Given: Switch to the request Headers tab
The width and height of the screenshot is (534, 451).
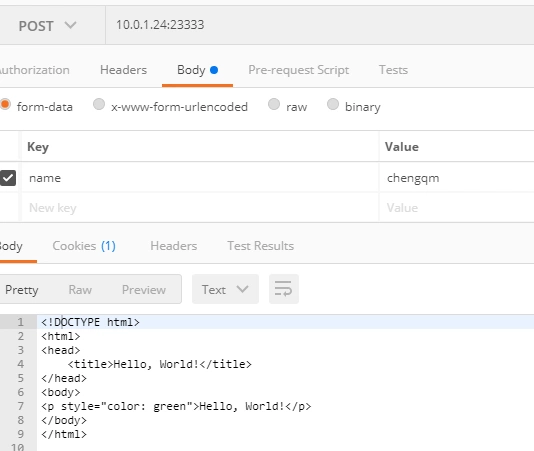Looking at the screenshot, I should click(123, 70).
